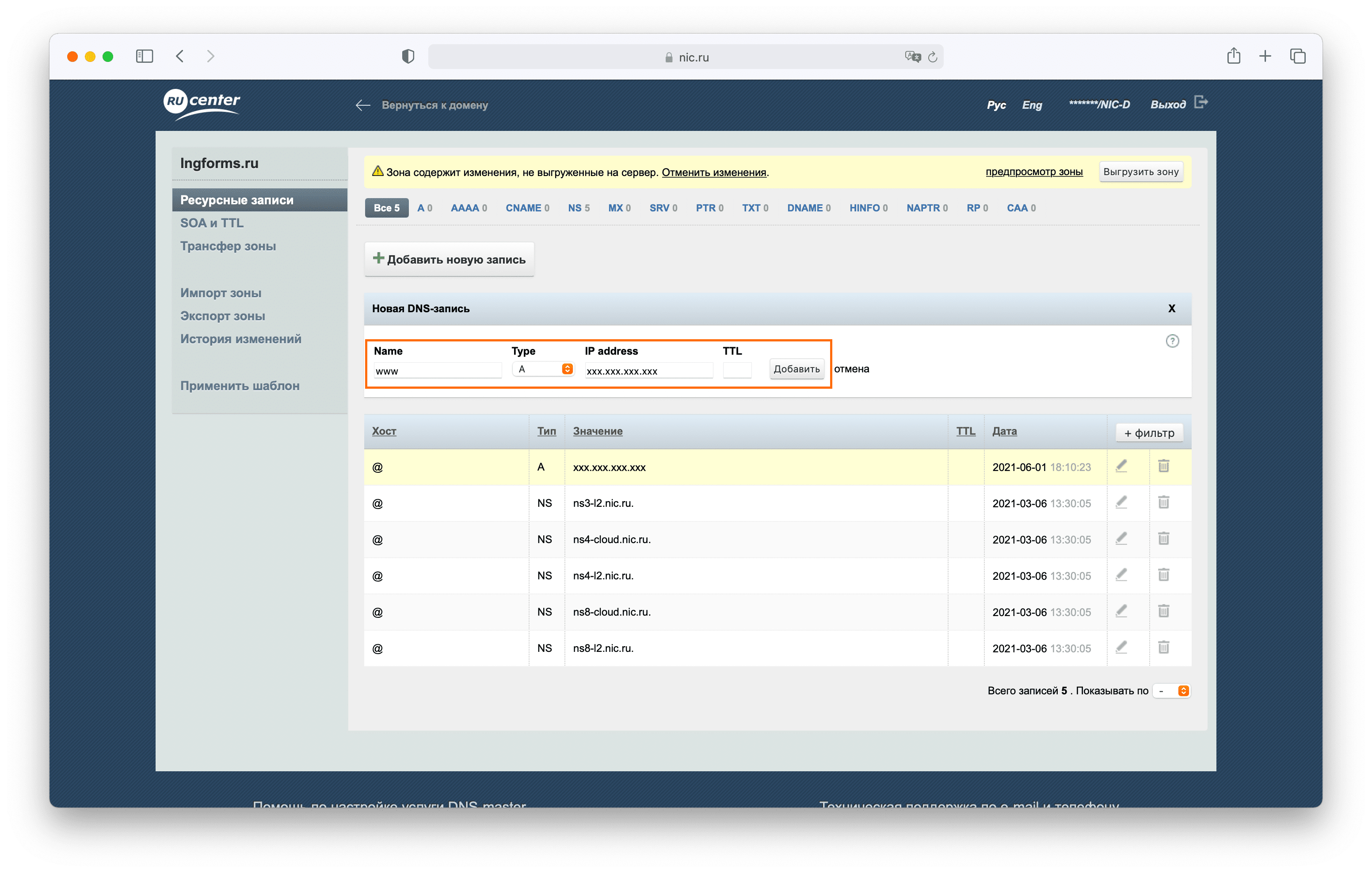Viewport: 1372px width, 873px height.
Task: Click the delete icon for NS ns8-l2.nic.ru
Action: coord(1164,648)
